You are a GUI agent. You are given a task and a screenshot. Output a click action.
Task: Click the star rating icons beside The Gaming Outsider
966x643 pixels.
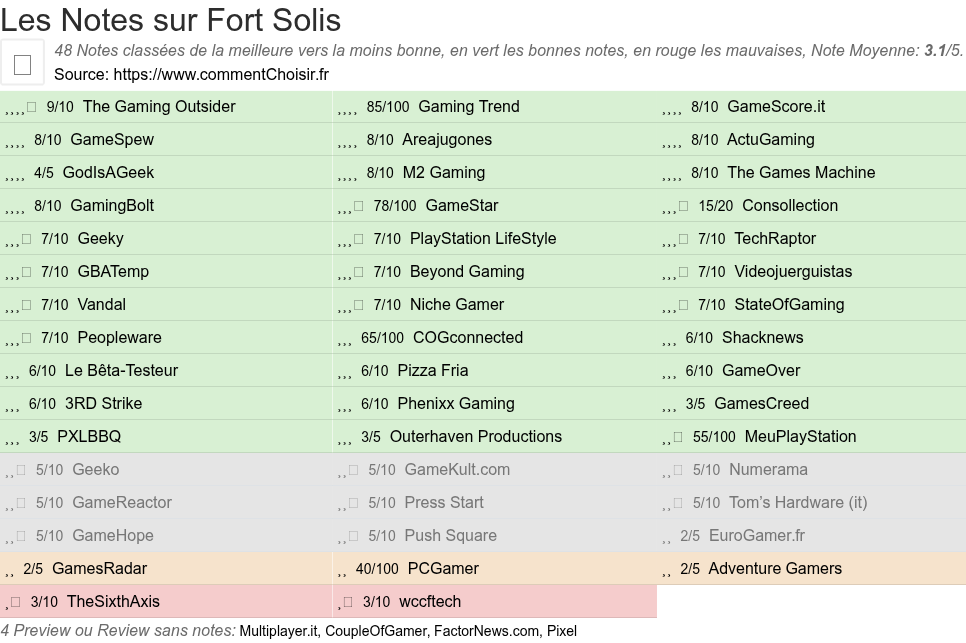coord(21,107)
